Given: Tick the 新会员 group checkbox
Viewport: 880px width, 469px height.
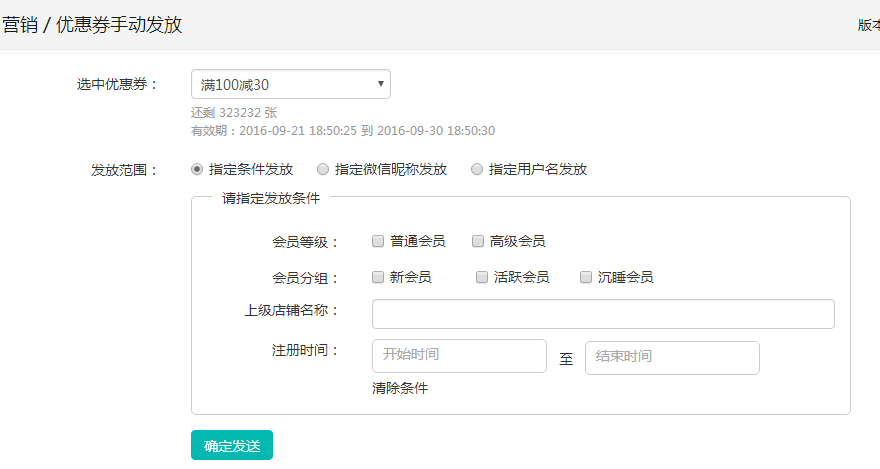Looking at the screenshot, I should tap(378, 277).
